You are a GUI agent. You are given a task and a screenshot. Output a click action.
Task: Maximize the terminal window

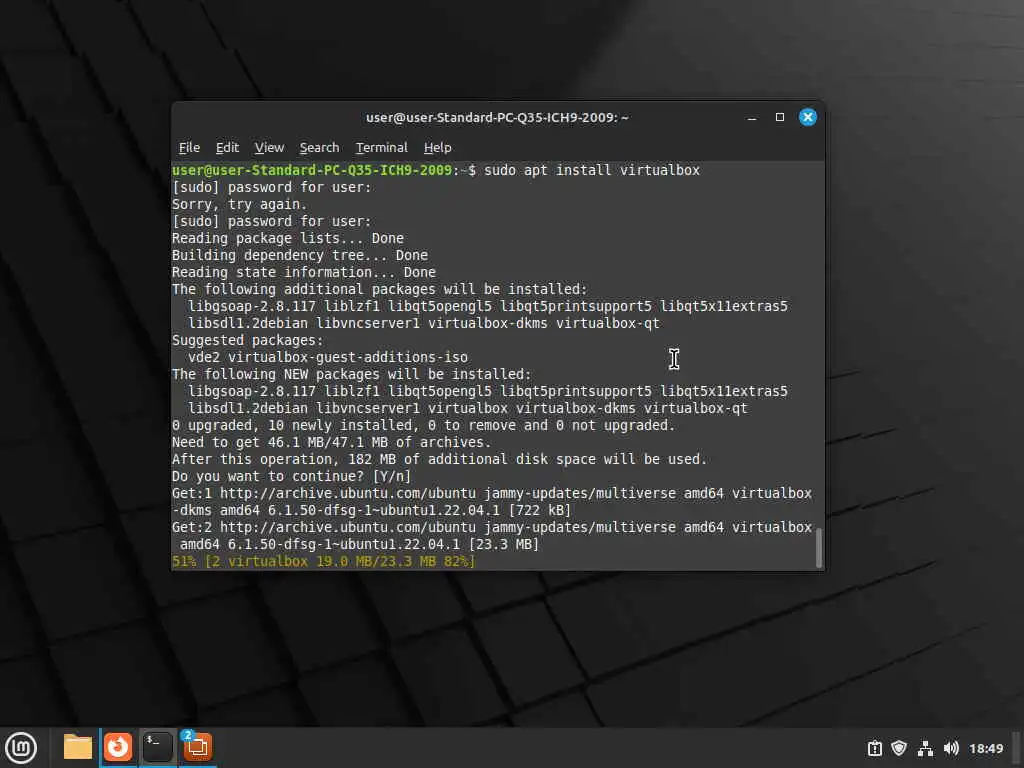[780, 117]
